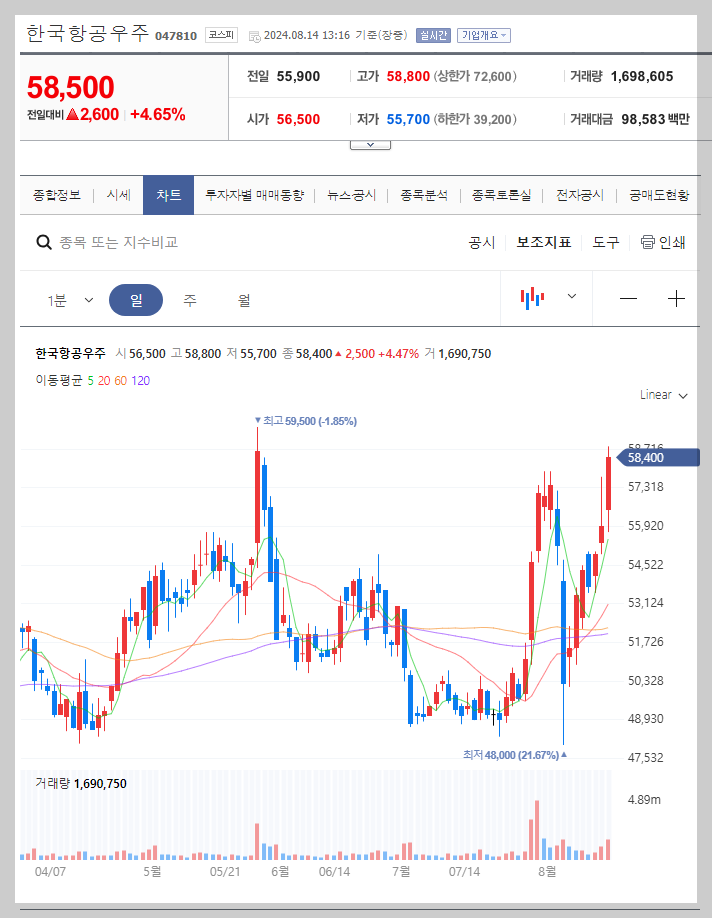Open the 전자공시 tab
This screenshot has height=918, width=712.
tap(580, 195)
